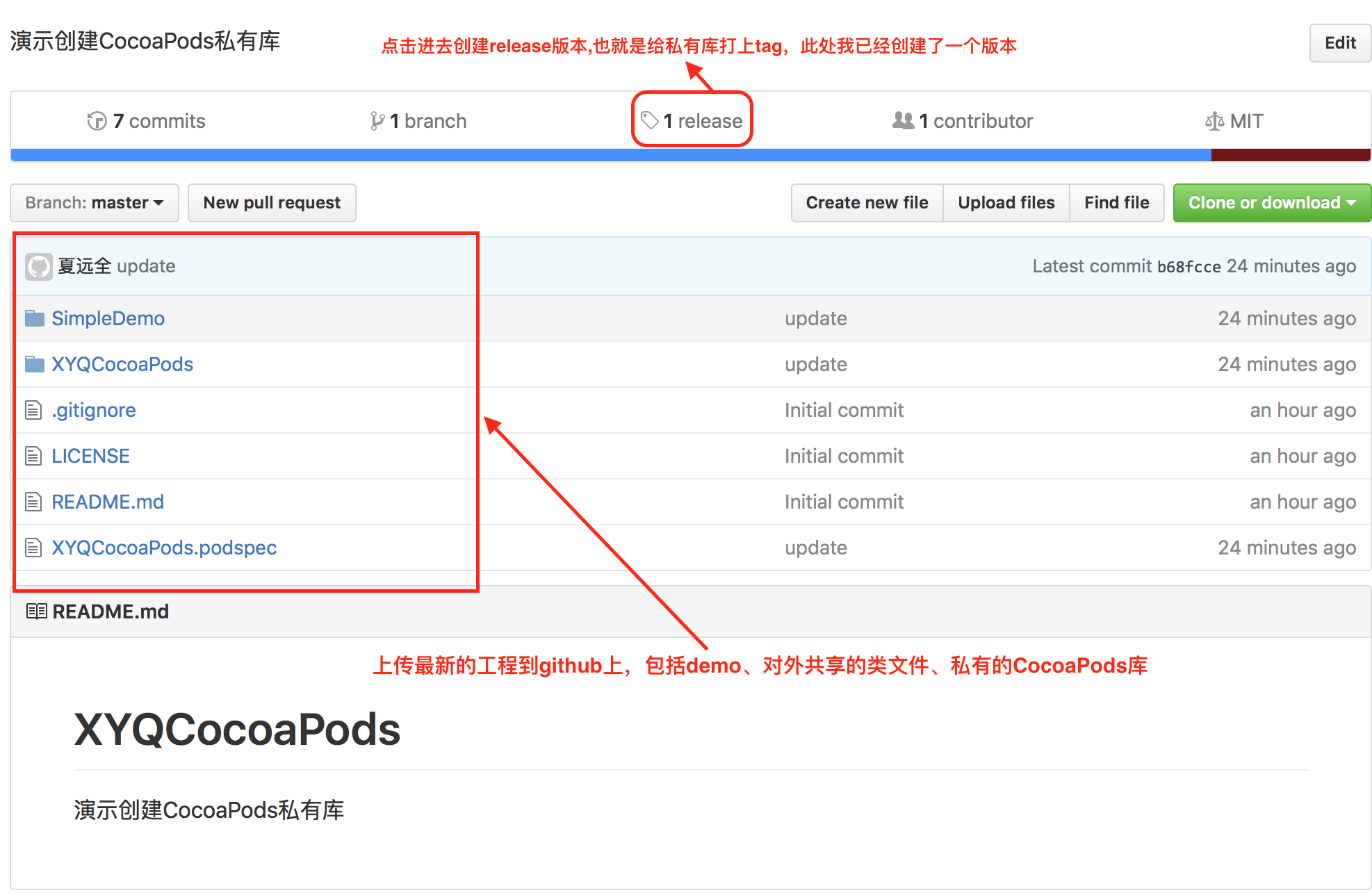The height and width of the screenshot is (895, 1372).
Task: Click '24 minutes ago' for XYQCocoaPods.podspec
Action: tap(1287, 548)
